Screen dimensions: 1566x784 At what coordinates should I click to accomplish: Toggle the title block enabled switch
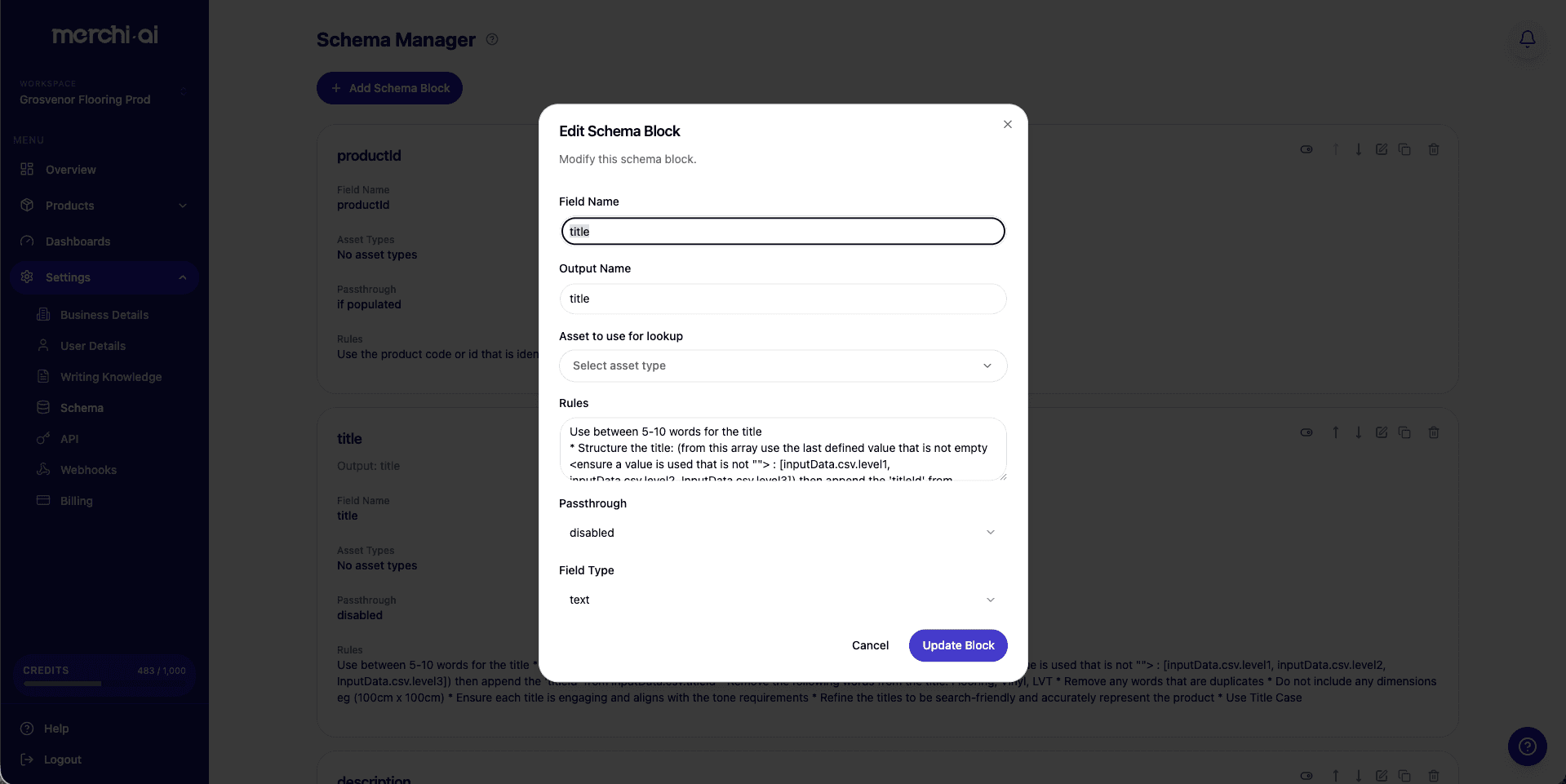click(x=1306, y=432)
